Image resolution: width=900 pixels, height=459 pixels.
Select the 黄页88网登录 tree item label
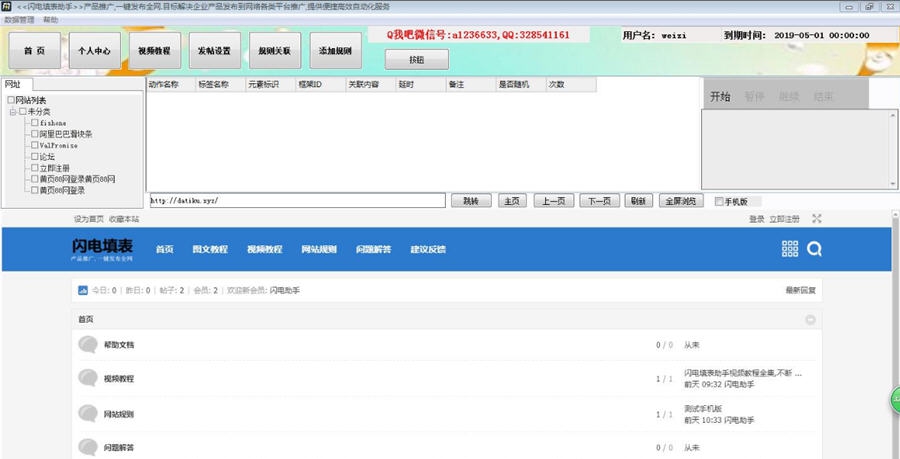click(62, 190)
